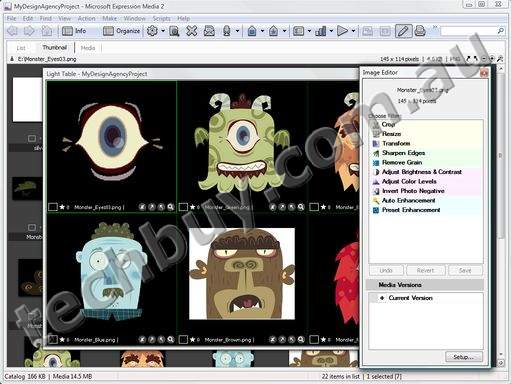The width and height of the screenshot is (511, 384).
Task: Click the microphone voice recording icon
Action: coord(227,31)
